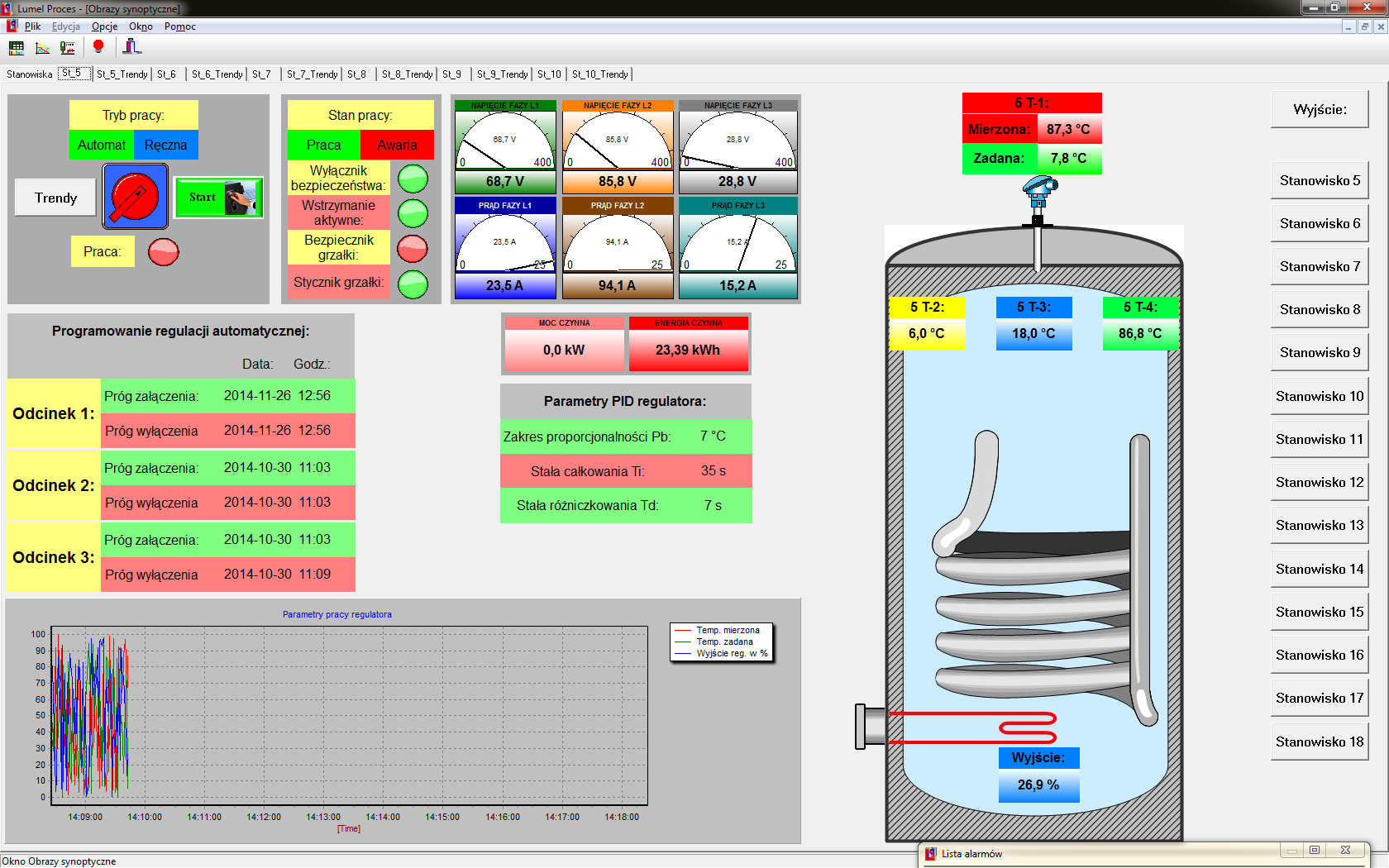This screenshot has height=868, width=1389.
Task: Click the Wyłącznik bezpieczeństwa indicator
Action: tap(412, 178)
